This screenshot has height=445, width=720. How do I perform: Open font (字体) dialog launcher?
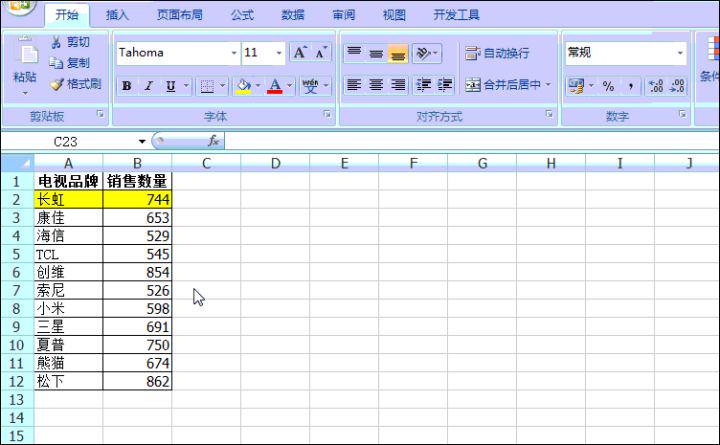[x=327, y=114]
